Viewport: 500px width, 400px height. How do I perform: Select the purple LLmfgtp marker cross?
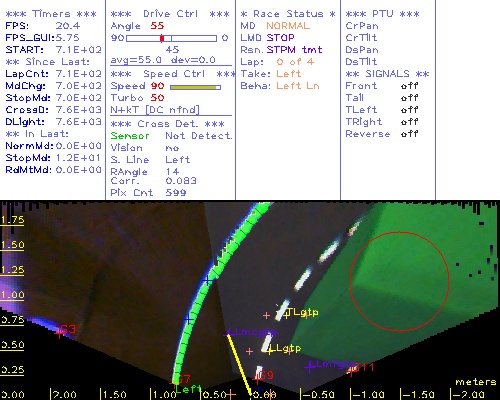coord(310,367)
